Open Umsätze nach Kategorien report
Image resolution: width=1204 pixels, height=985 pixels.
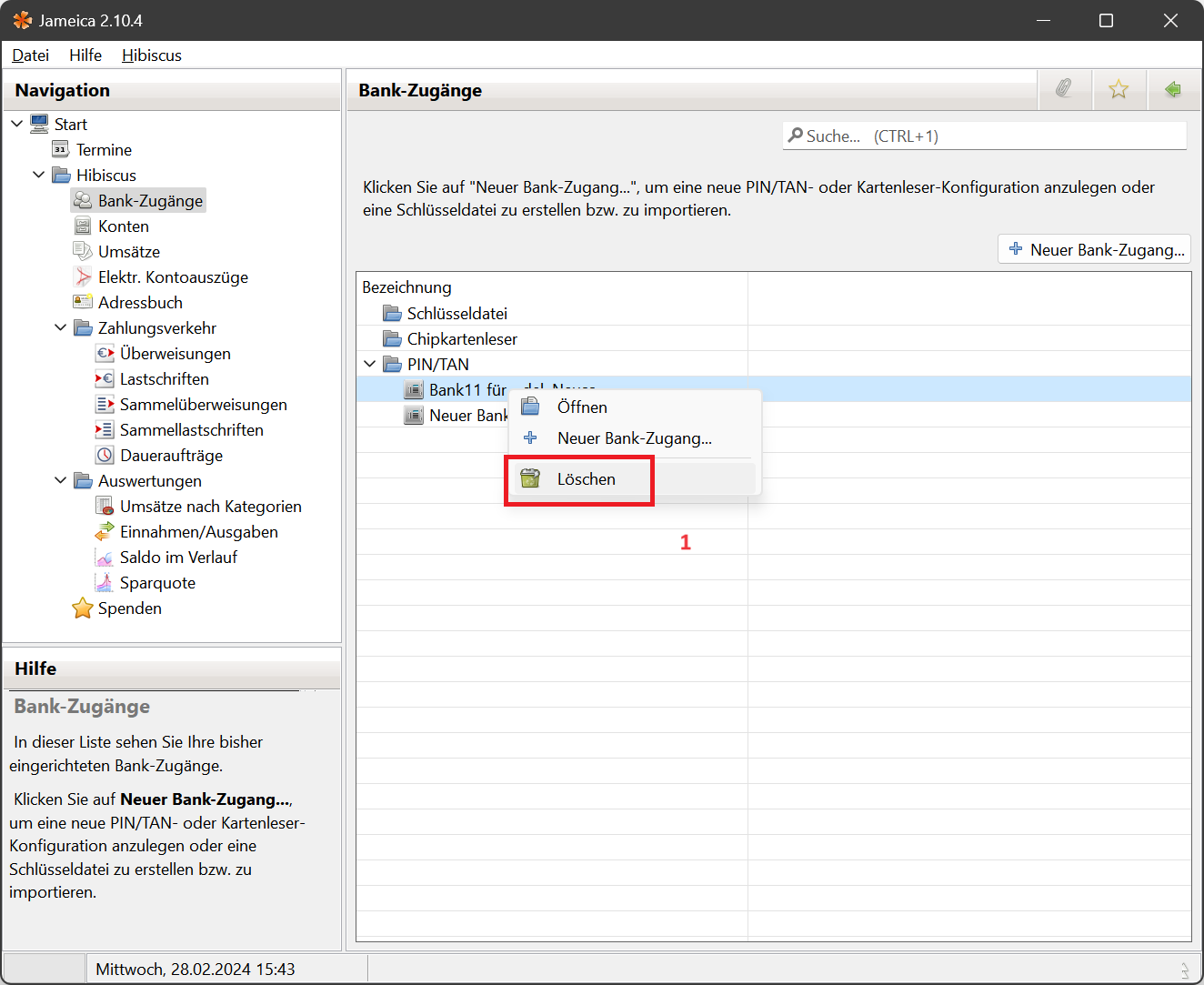click(x=211, y=506)
